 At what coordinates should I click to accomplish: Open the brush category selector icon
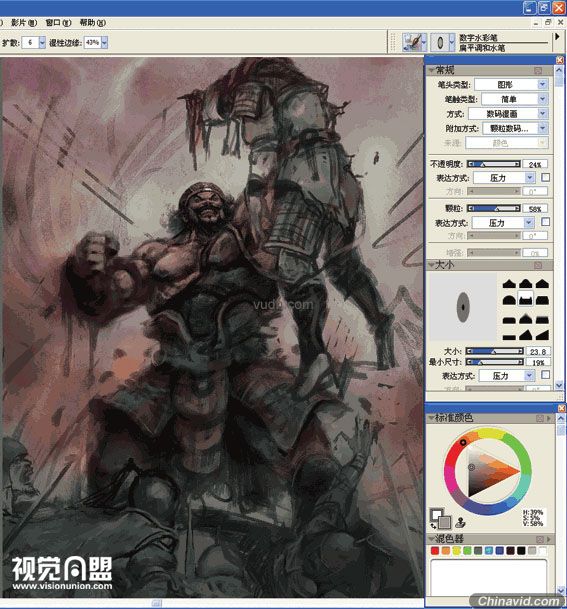pyautogui.click(x=414, y=42)
